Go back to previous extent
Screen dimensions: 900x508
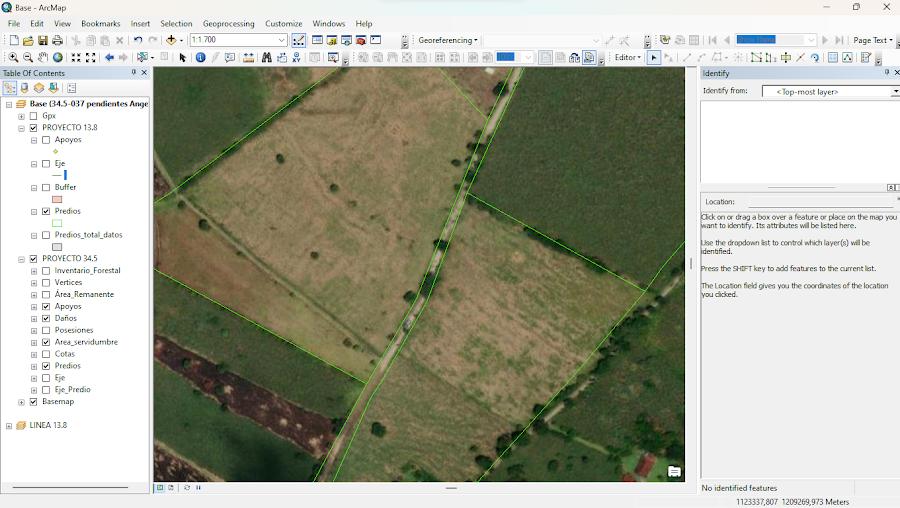click(108, 57)
